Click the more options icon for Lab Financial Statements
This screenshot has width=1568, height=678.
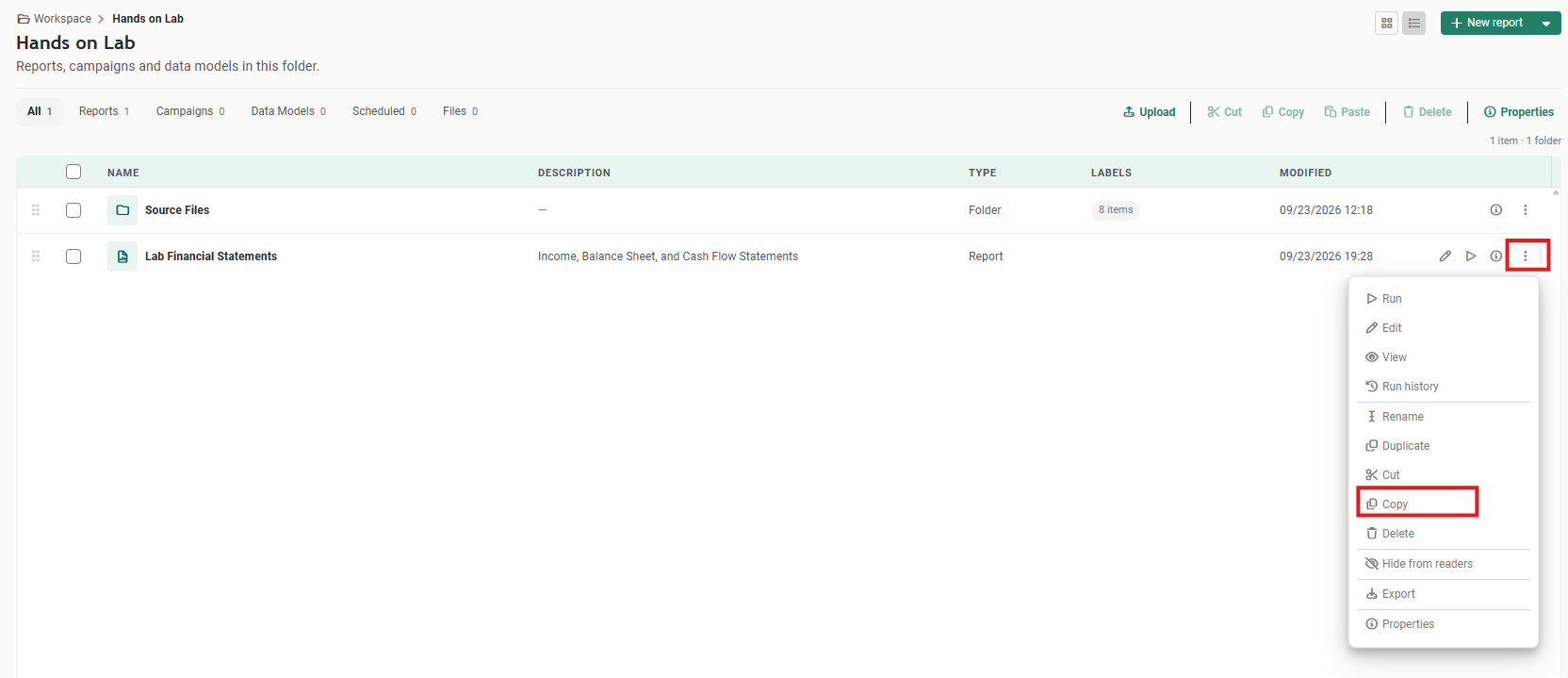point(1526,256)
